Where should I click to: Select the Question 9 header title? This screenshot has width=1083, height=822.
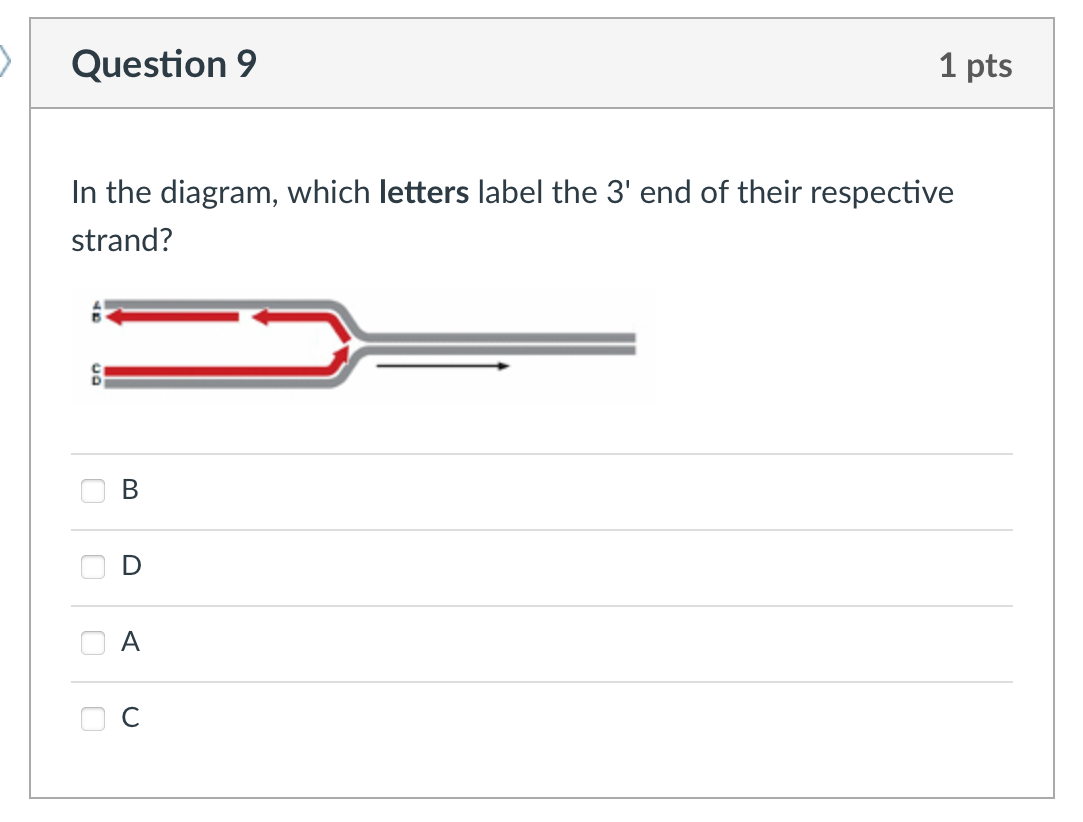point(163,63)
